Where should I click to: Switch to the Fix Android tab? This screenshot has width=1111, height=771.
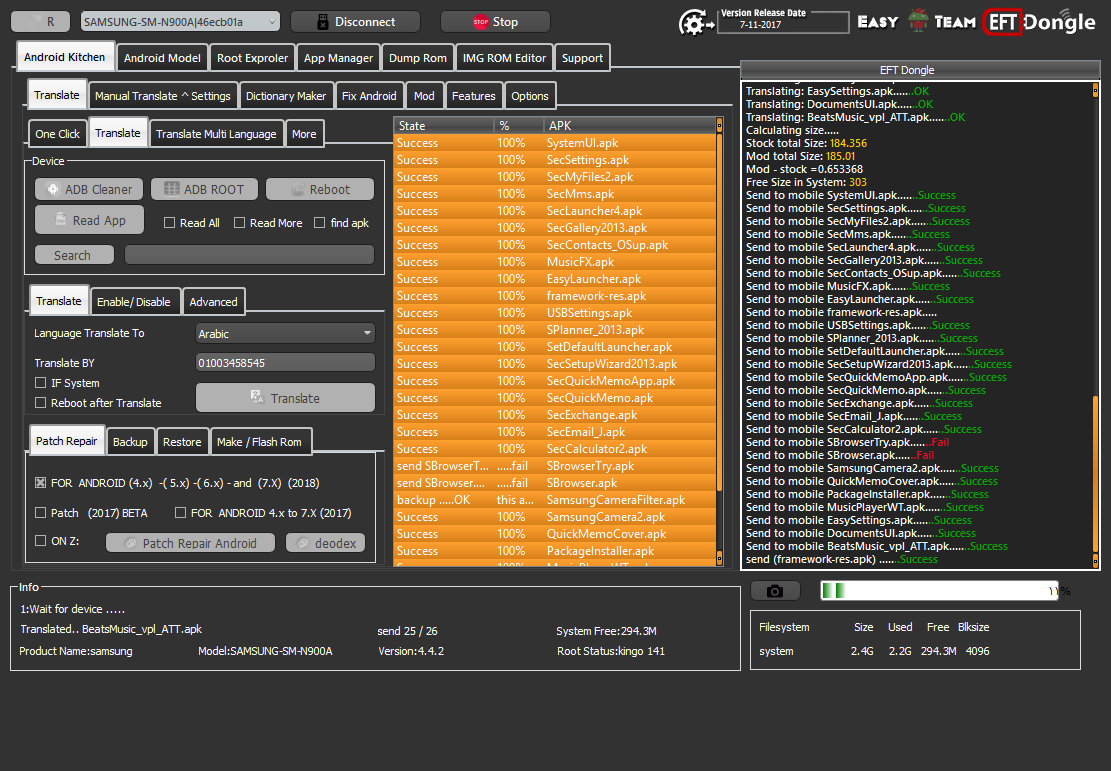coord(368,96)
